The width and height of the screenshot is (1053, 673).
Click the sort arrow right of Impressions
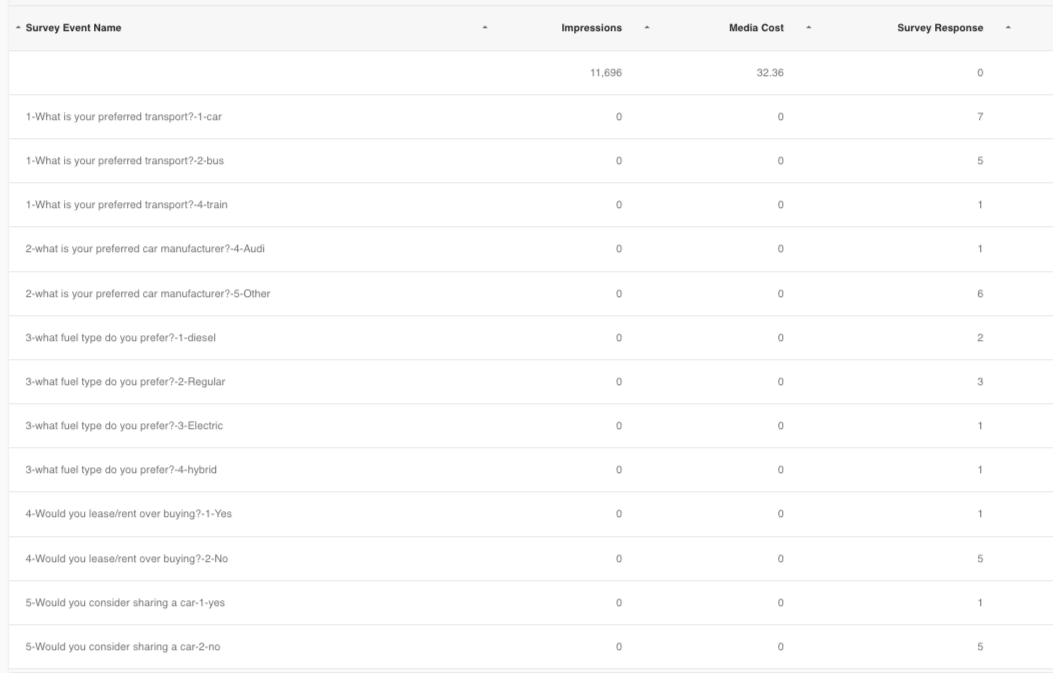pyautogui.click(x=646, y=28)
